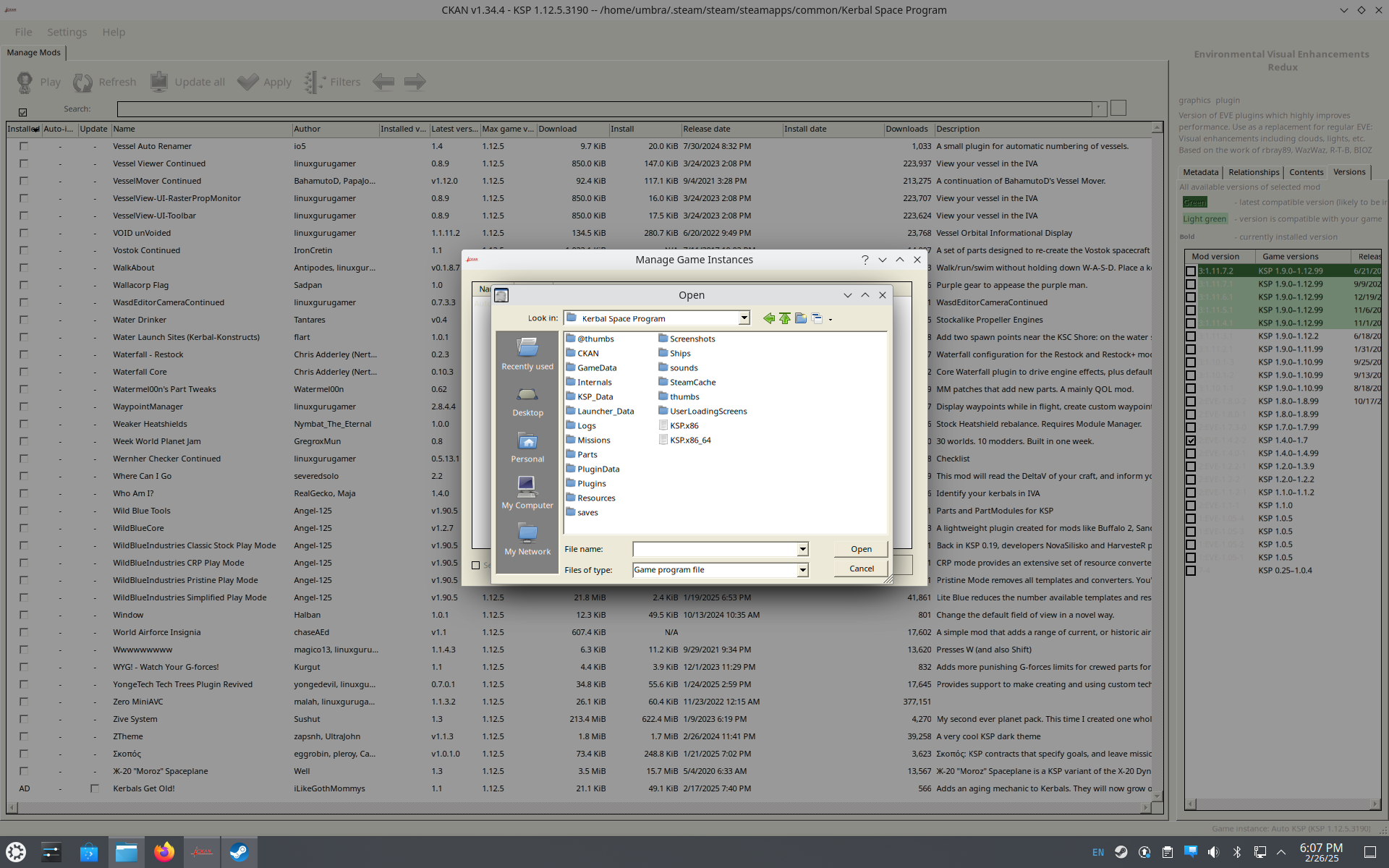The width and height of the screenshot is (1389, 868).
Task: Switch to the Relationships tab
Action: tap(1254, 172)
